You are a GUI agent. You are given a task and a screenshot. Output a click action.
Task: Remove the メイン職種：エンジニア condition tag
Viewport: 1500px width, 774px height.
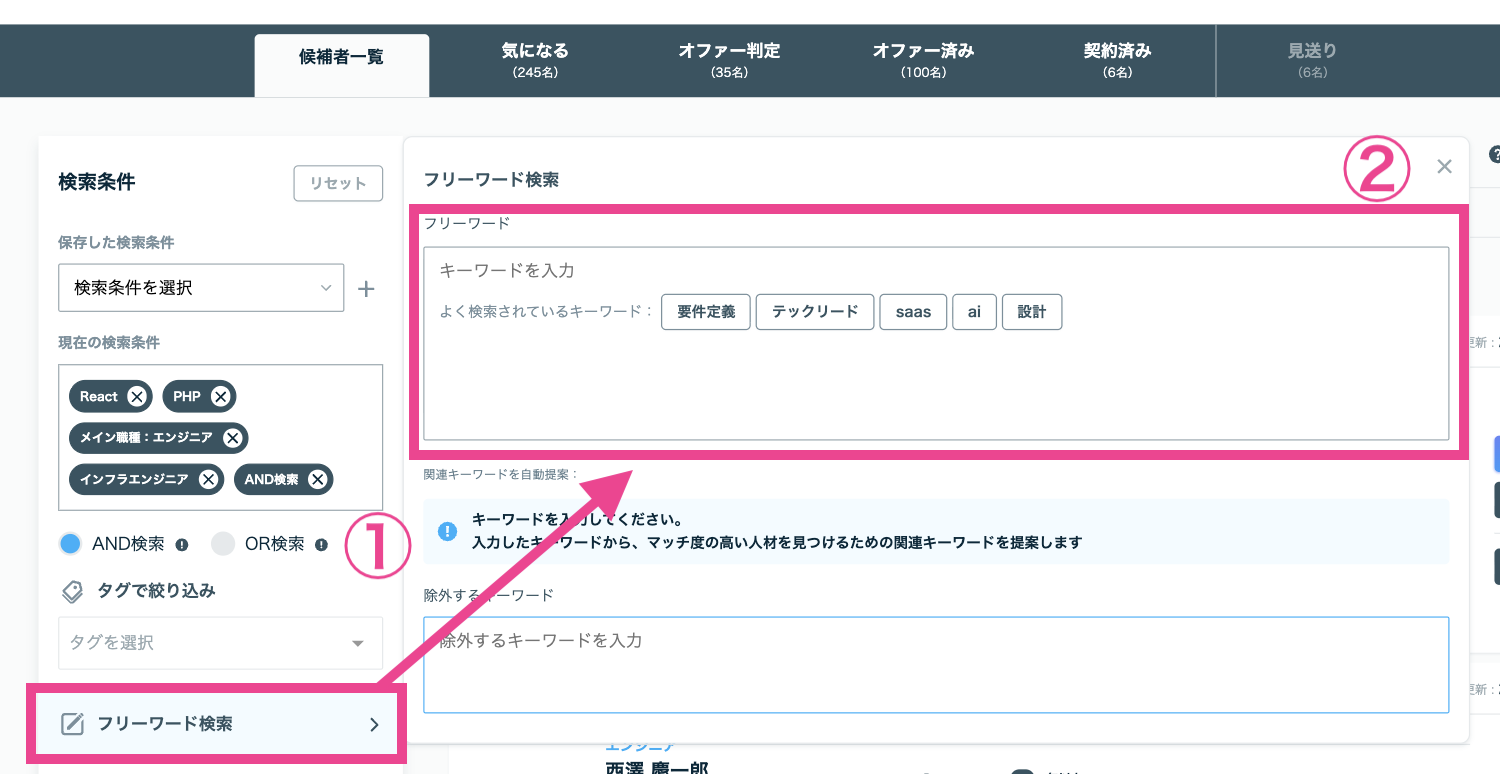coord(233,438)
